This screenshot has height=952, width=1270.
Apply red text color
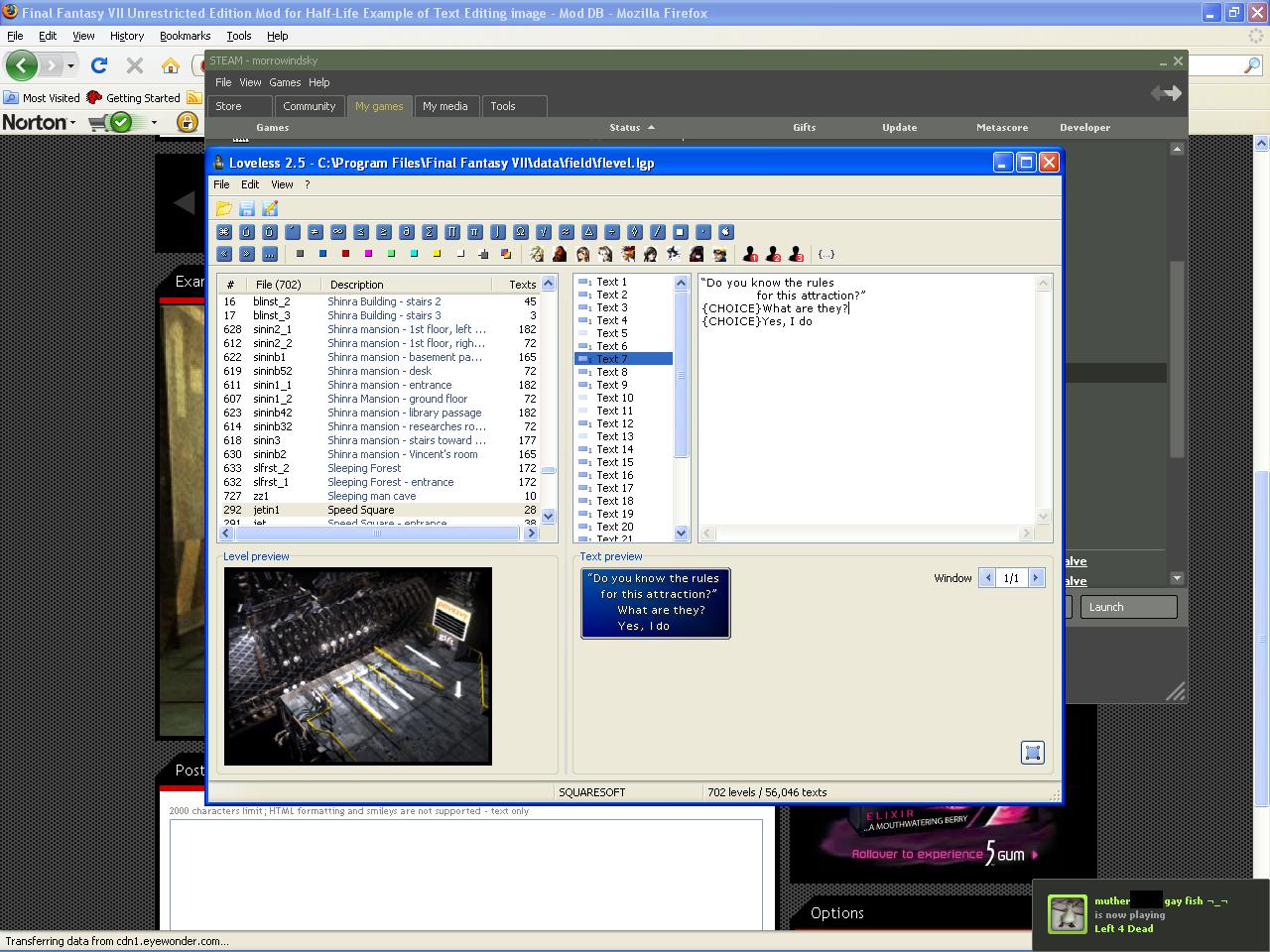click(x=345, y=254)
